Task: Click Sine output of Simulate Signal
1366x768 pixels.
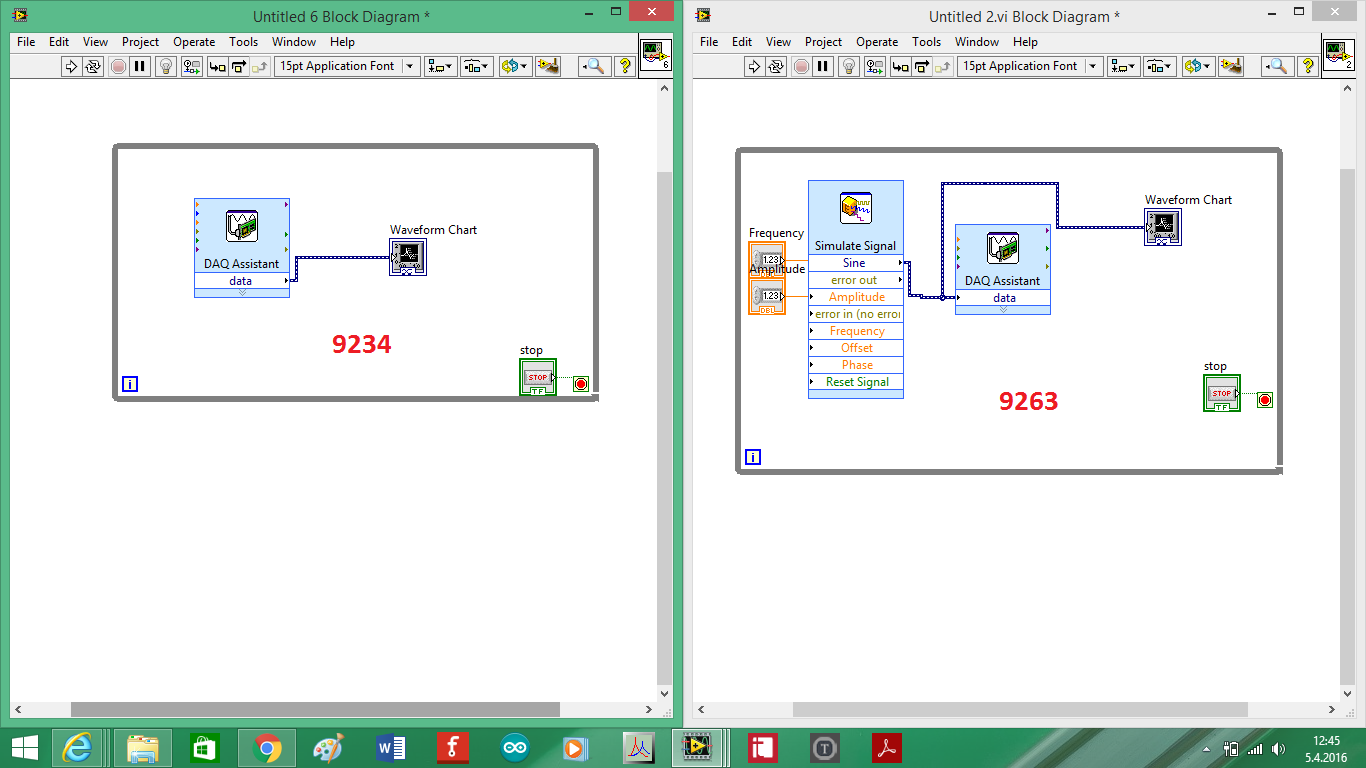Action: point(856,263)
